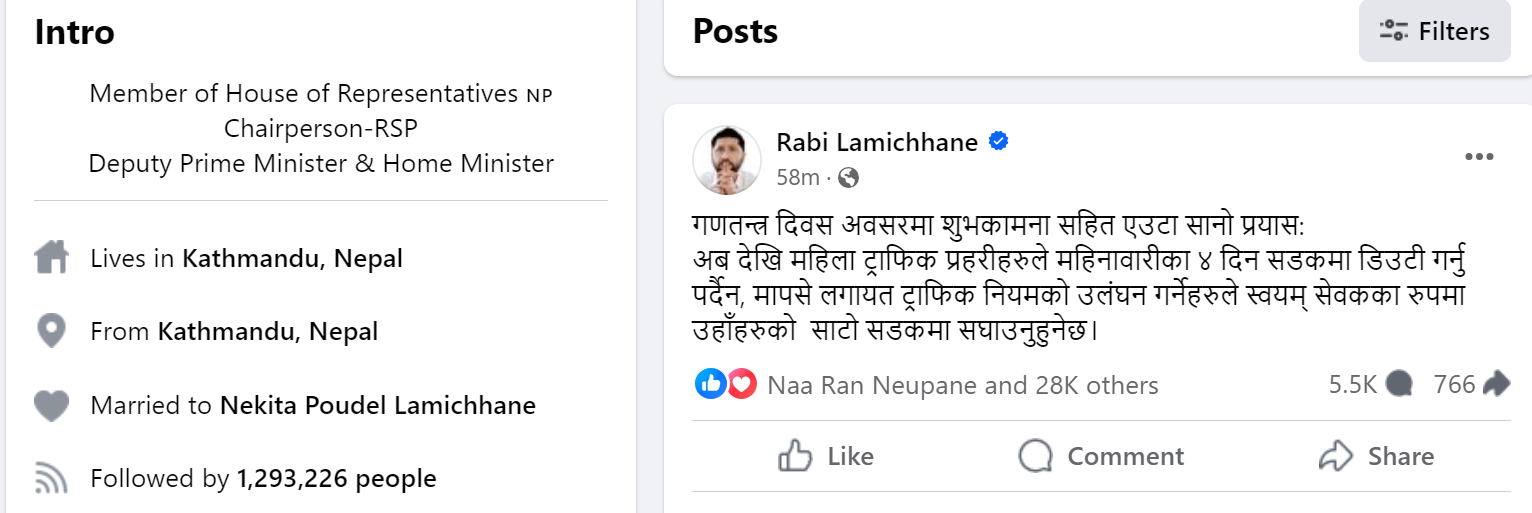
Task: Like the Rabi Lamichhane post
Action: pos(826,457)
